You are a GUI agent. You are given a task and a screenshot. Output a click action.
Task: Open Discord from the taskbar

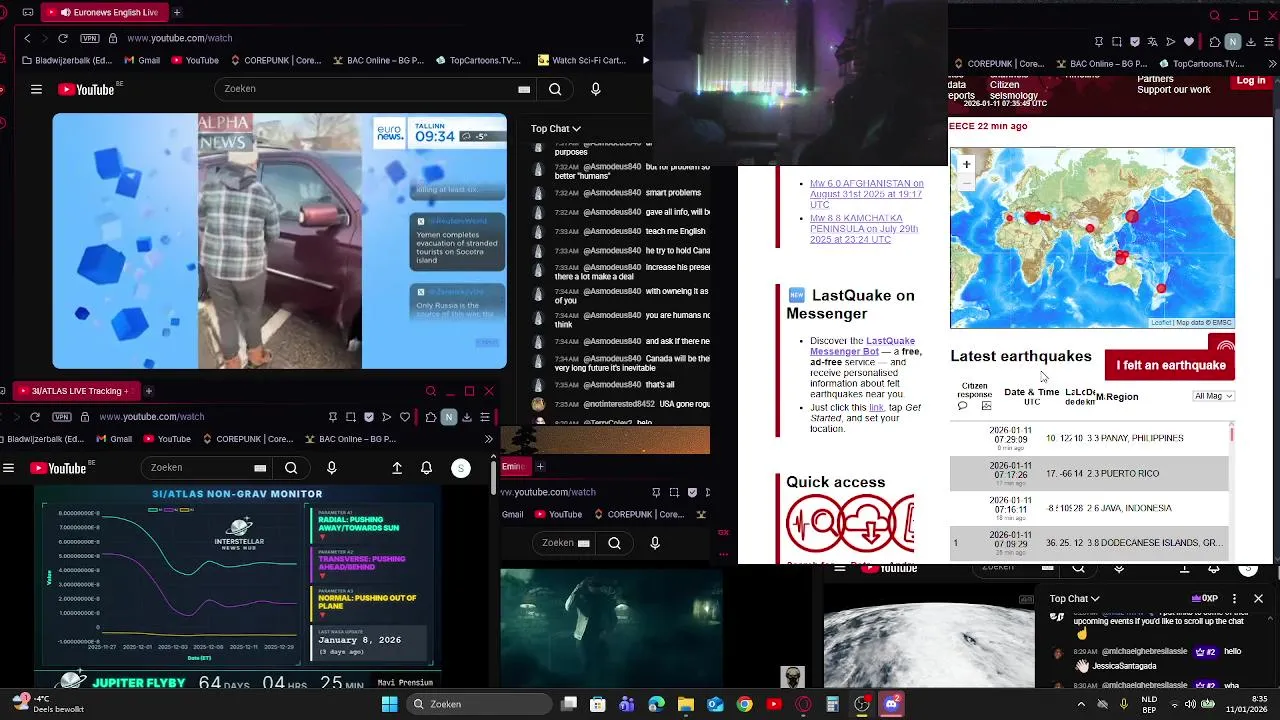(891, 704)
